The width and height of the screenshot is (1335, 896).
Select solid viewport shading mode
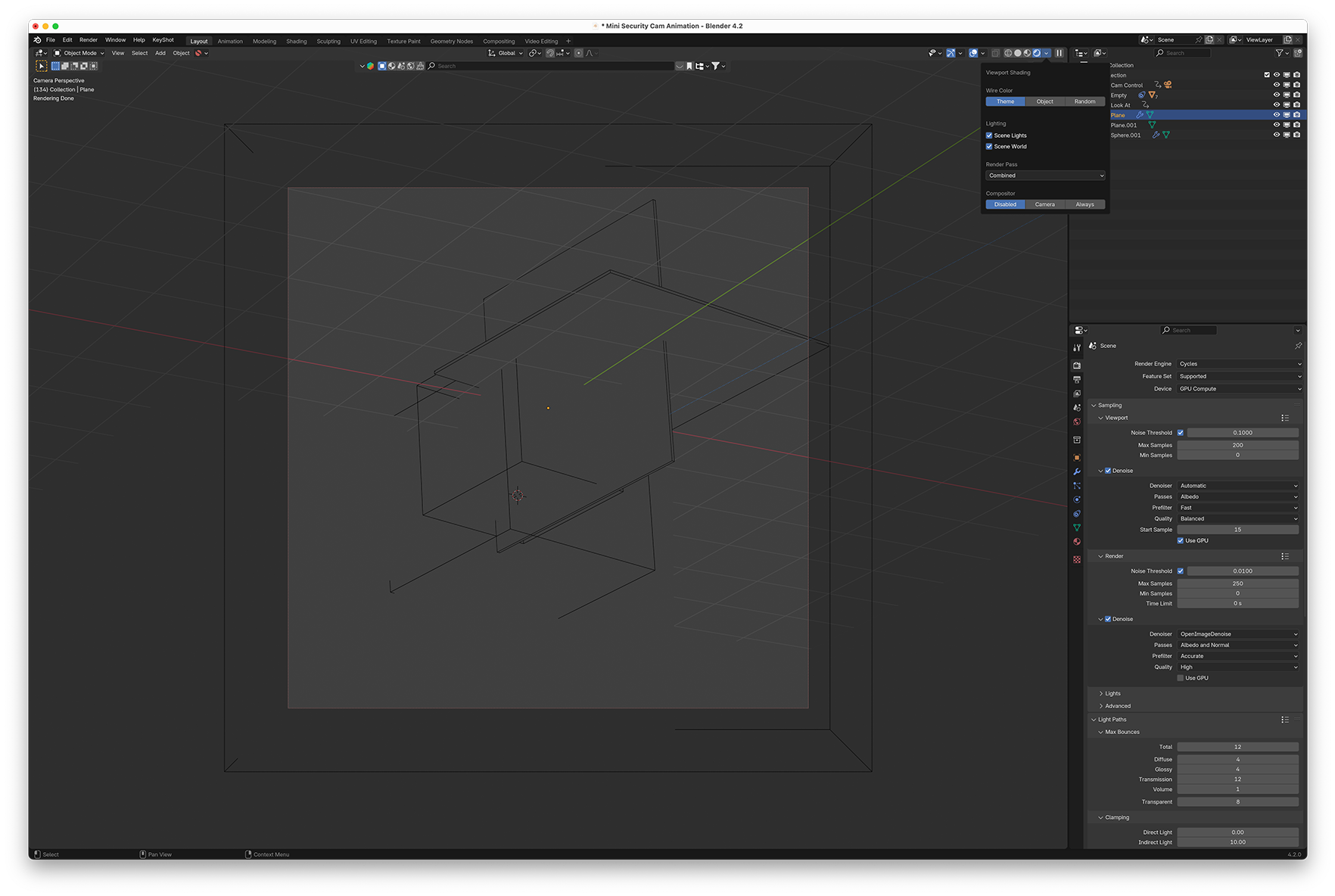1018,53
